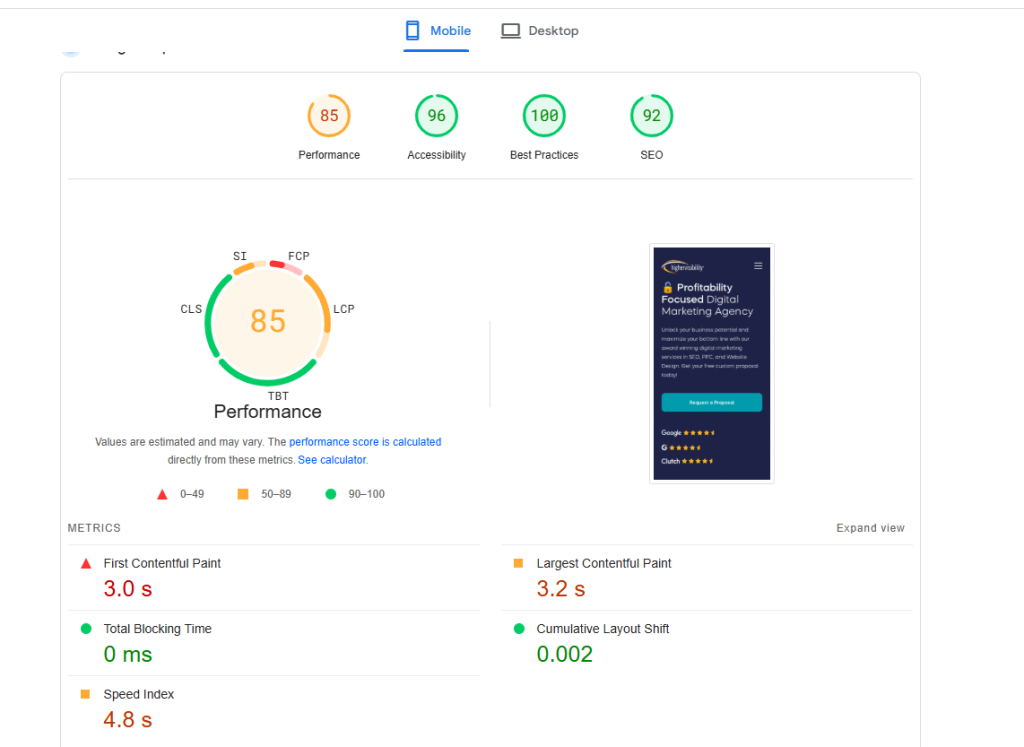Click the orange square beside Speed Index
This screenshot has width=1024, height=747.
tap(86, 694)
